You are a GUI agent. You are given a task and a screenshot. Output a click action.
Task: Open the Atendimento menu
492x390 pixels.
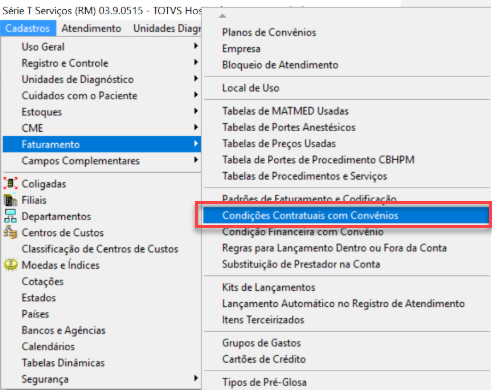click(x=91, y=28)
